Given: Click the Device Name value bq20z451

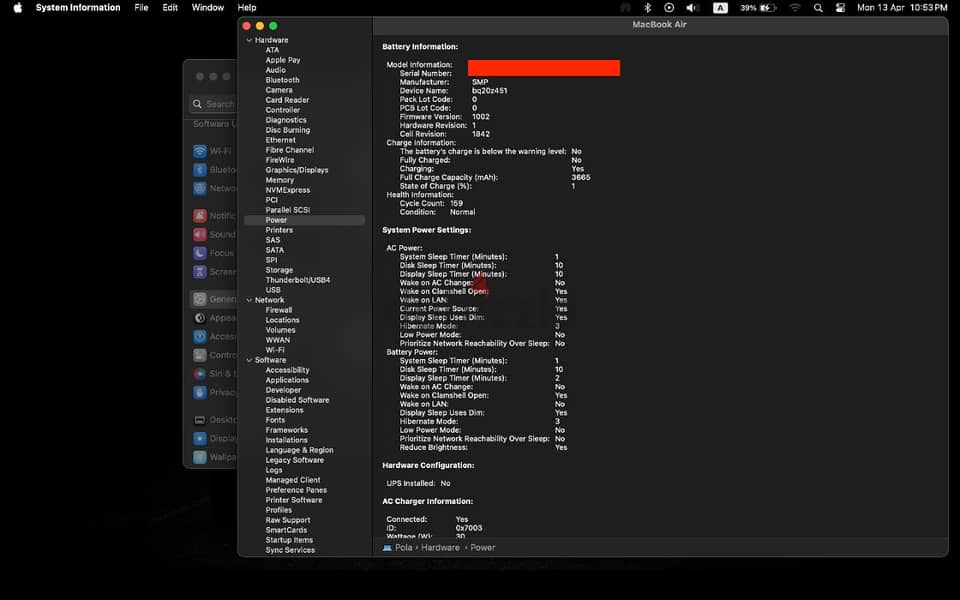Looking at the screenshot, I should point(489,91).
